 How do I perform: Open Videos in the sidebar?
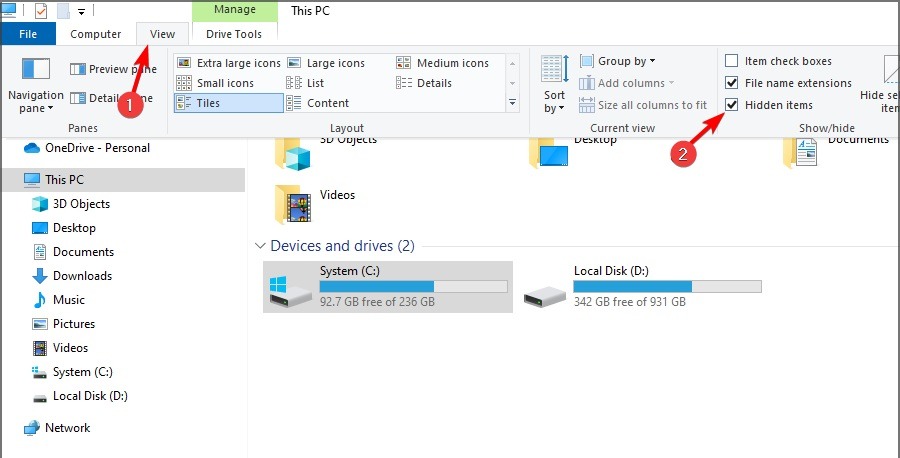(60, 348)
